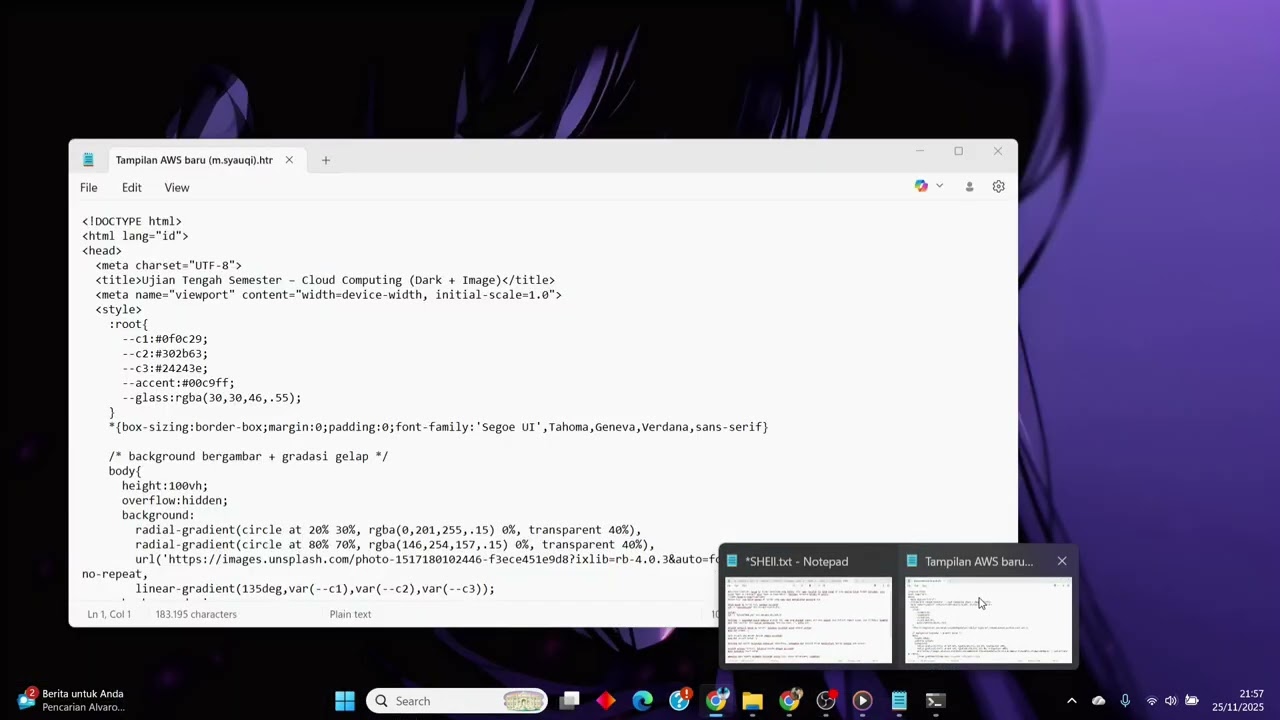Click the '<meta charset="UTF-8">' line

point(169,265)
